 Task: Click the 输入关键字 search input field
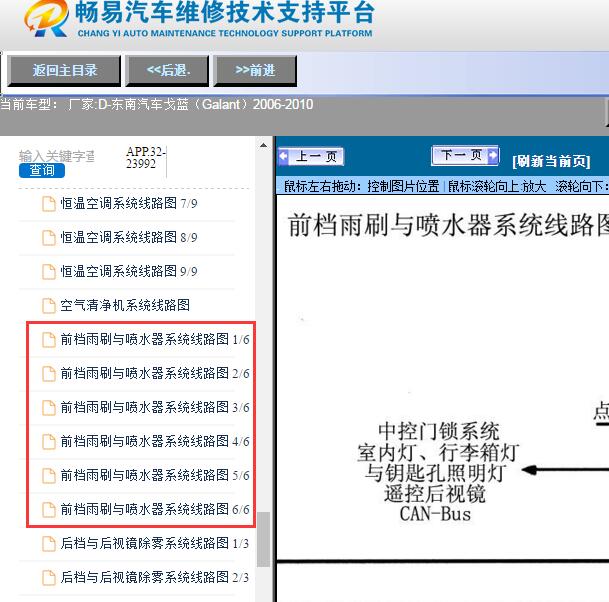point(57,156)
